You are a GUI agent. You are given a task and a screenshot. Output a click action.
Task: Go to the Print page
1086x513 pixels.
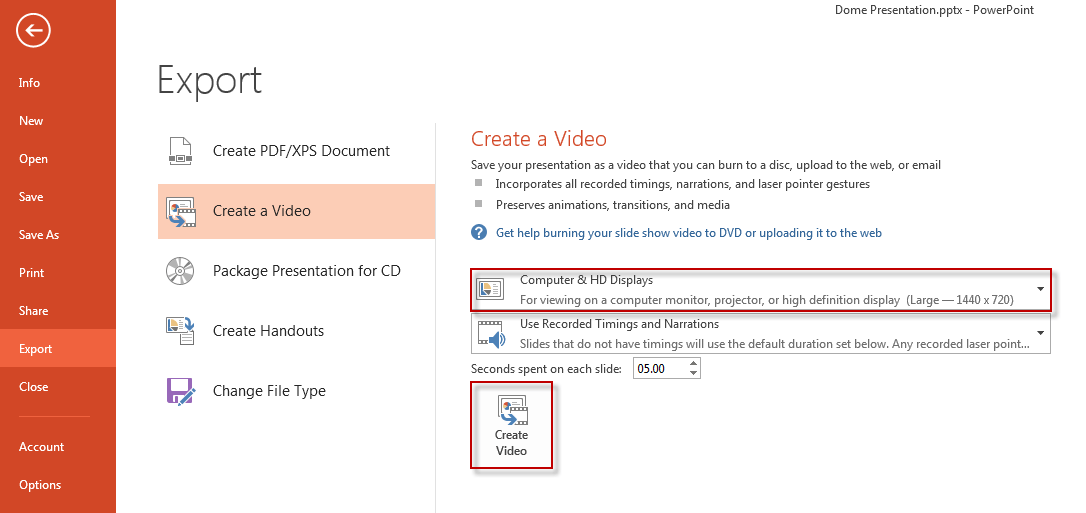[32, 273]
